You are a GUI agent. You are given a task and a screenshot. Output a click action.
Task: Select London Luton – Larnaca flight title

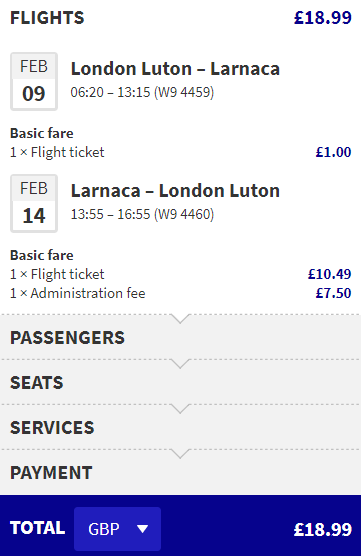click(175, 69)
